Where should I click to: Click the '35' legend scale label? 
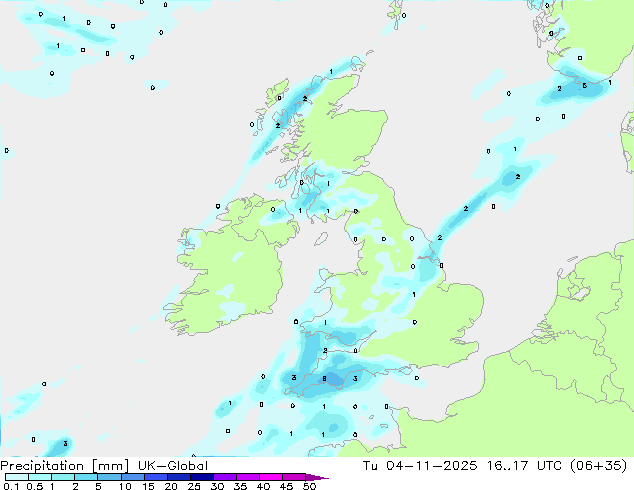pos(240,486)
